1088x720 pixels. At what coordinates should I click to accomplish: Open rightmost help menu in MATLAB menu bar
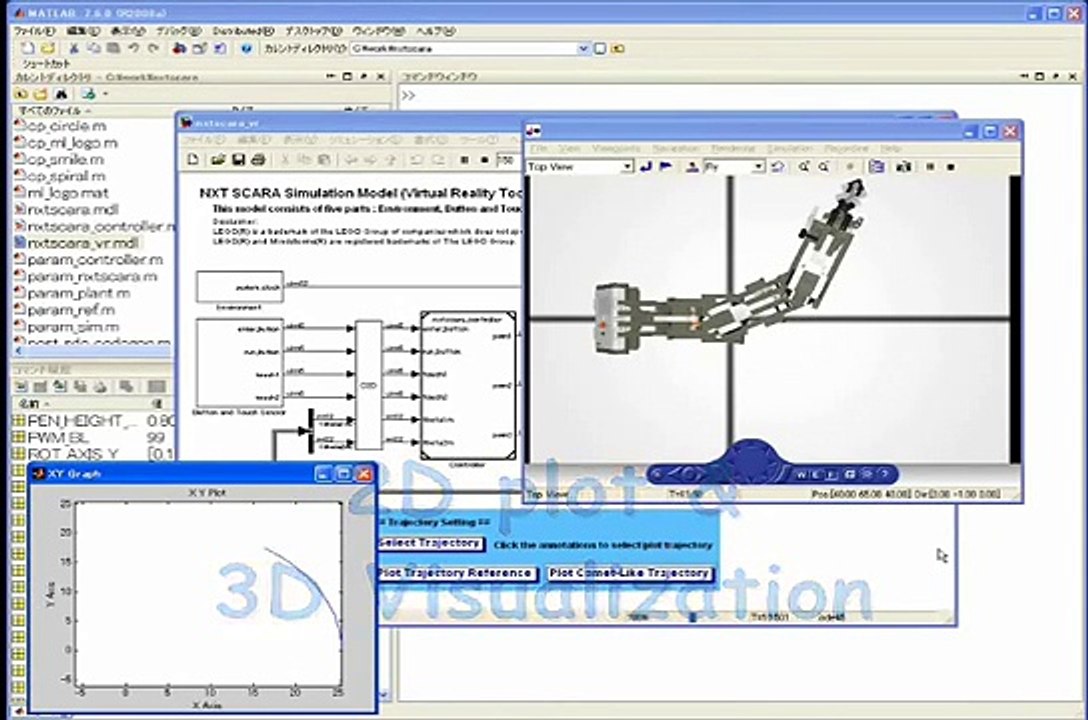(x=436, y=31)
